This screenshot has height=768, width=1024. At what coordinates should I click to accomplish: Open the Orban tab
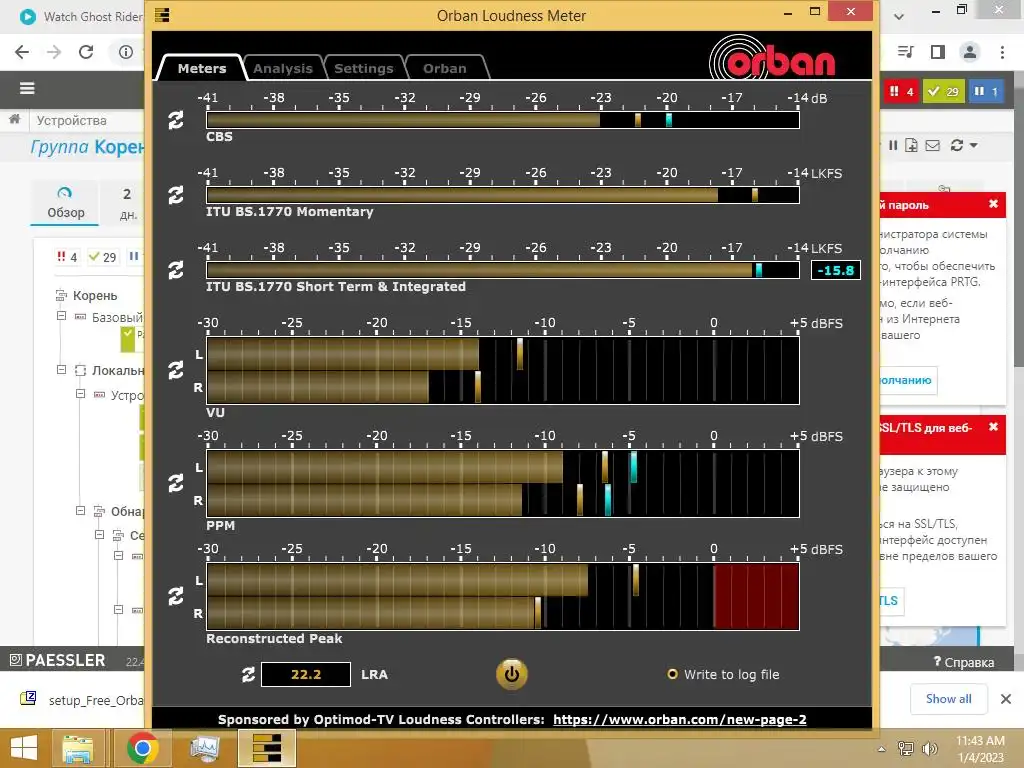click(445, 68)
